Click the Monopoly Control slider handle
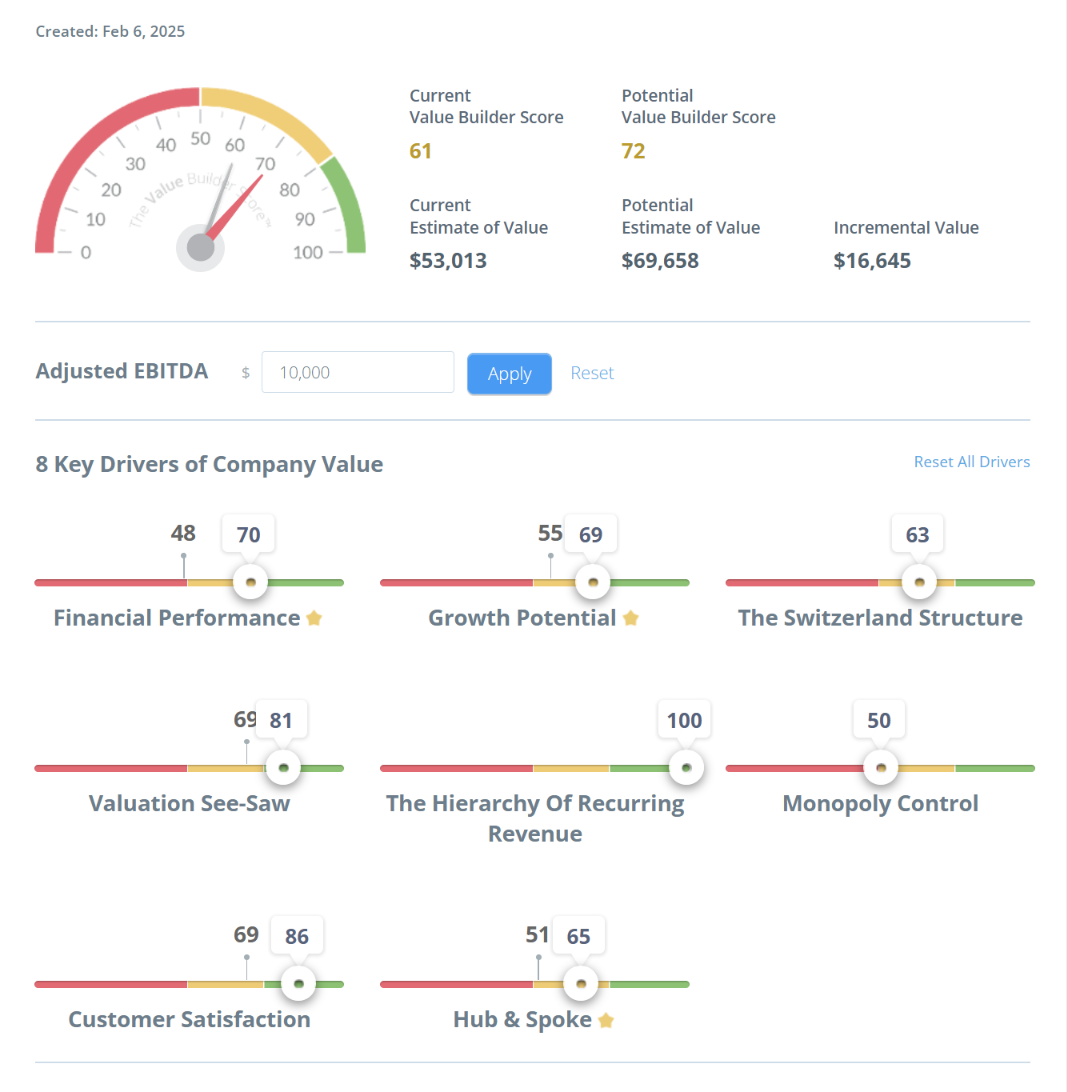This screenshot has height=1092, width=1067. pos(880,767)
